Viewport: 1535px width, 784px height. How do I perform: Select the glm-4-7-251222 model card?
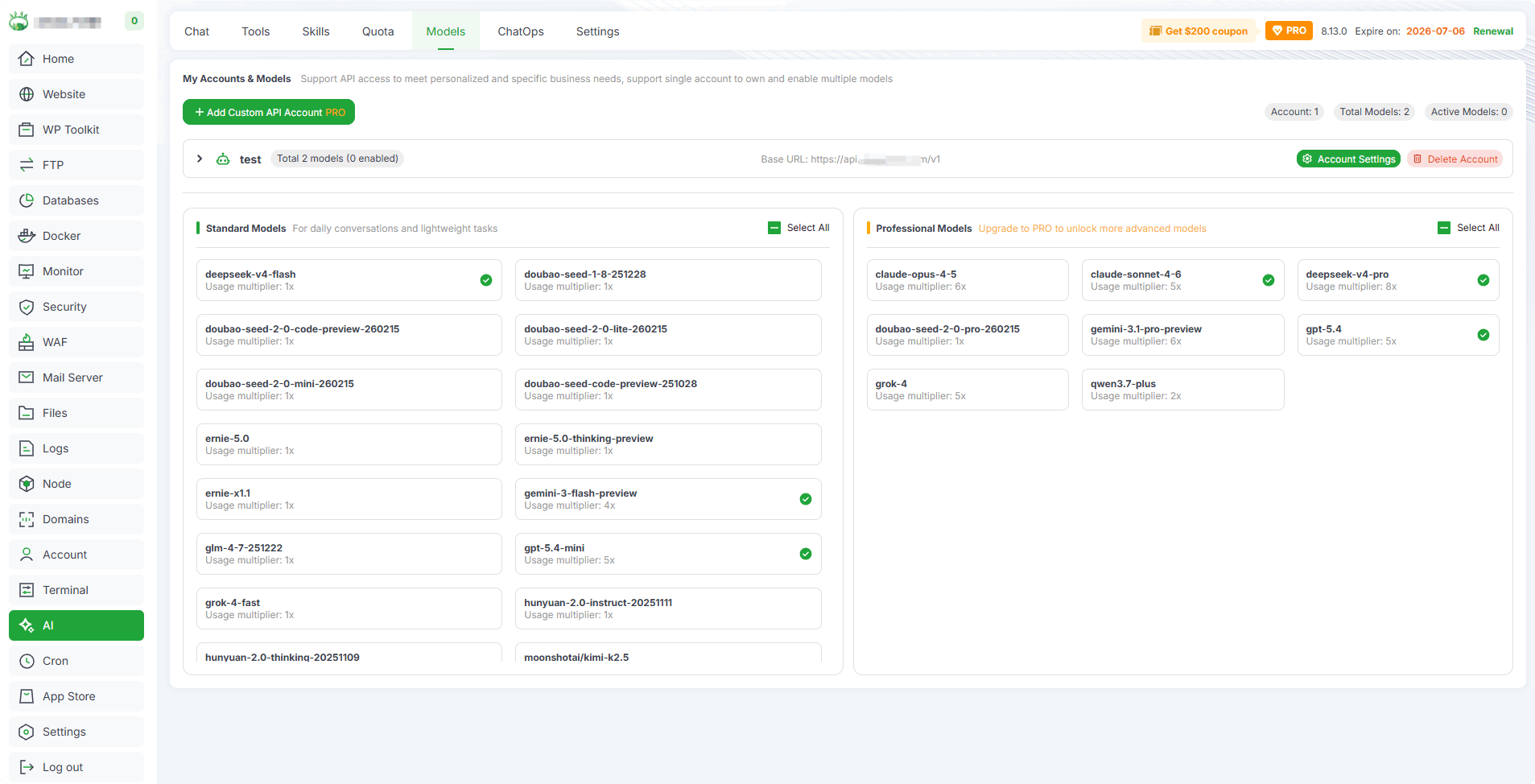[x=349, y=554]
